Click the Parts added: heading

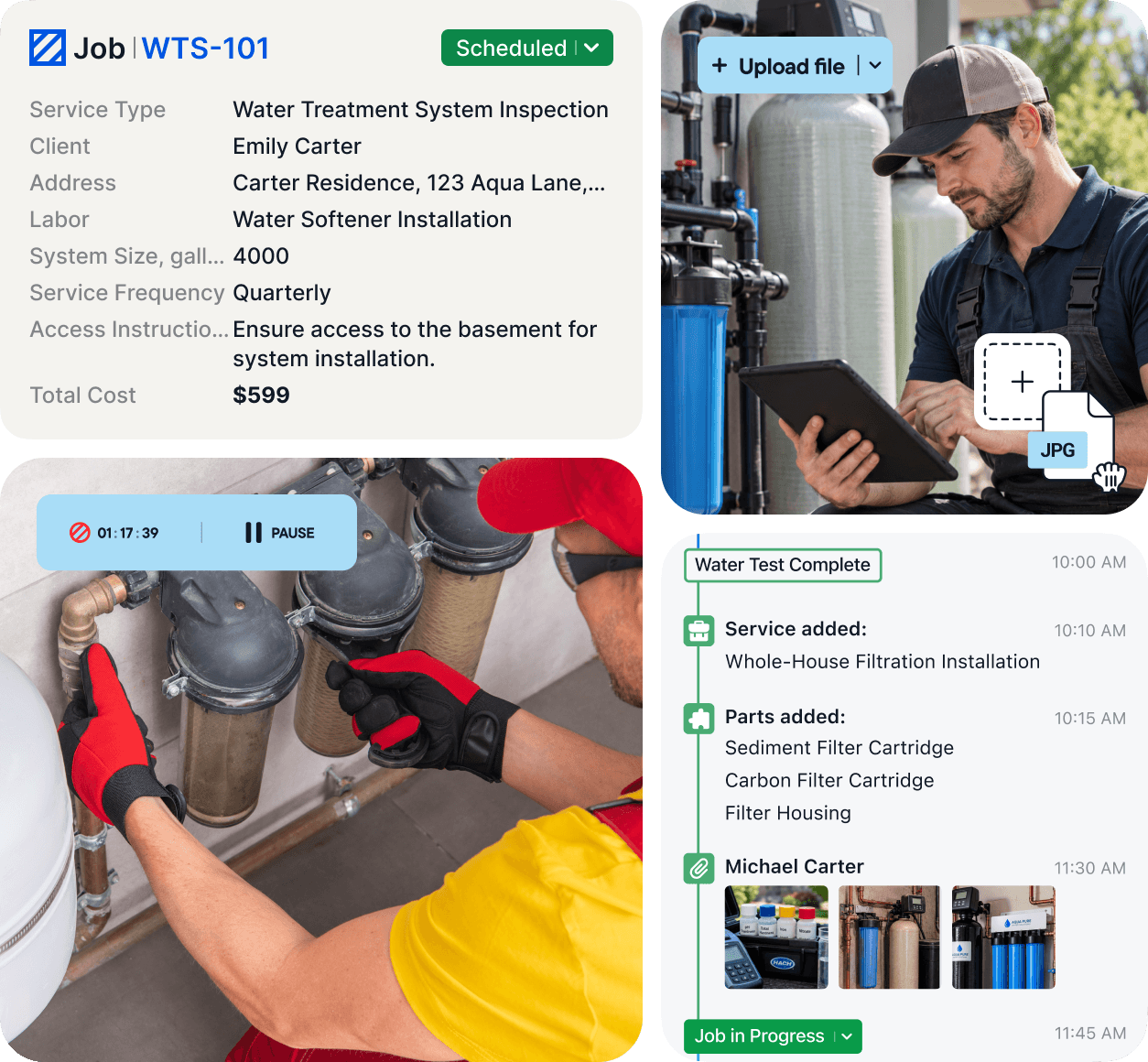point(785,717)
